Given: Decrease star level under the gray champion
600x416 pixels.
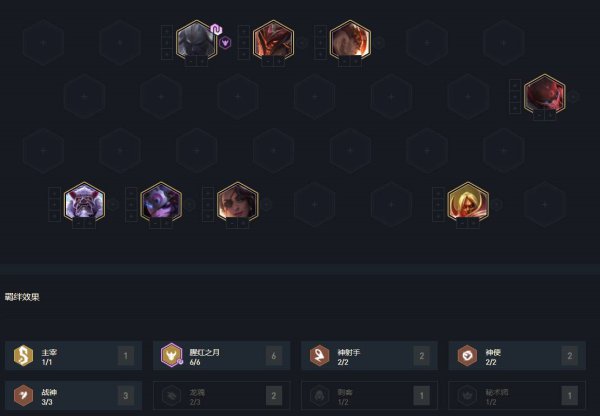Looking at the screenshot, I should 191,61.
